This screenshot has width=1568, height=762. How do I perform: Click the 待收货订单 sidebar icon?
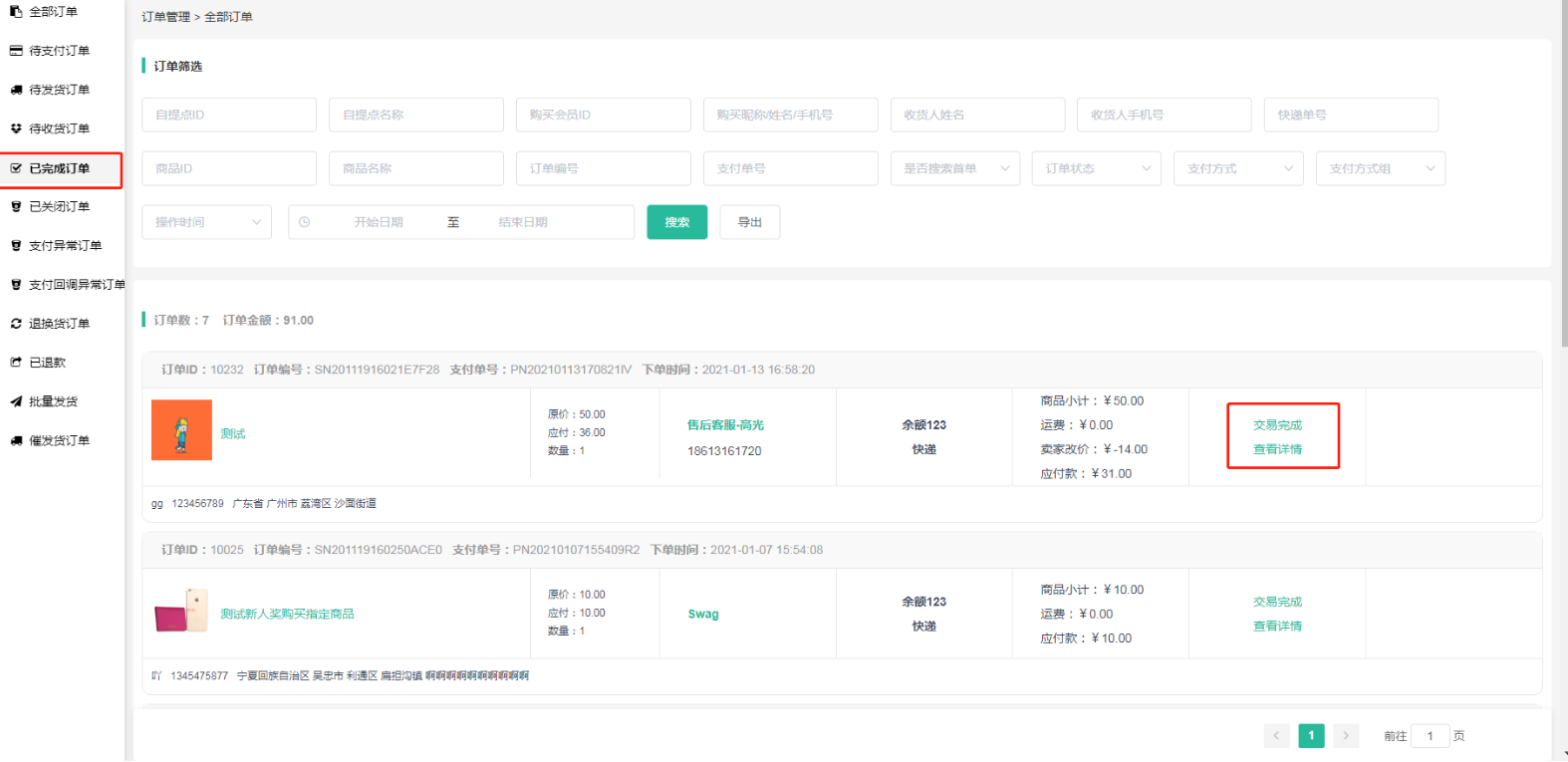coord(16,128)
